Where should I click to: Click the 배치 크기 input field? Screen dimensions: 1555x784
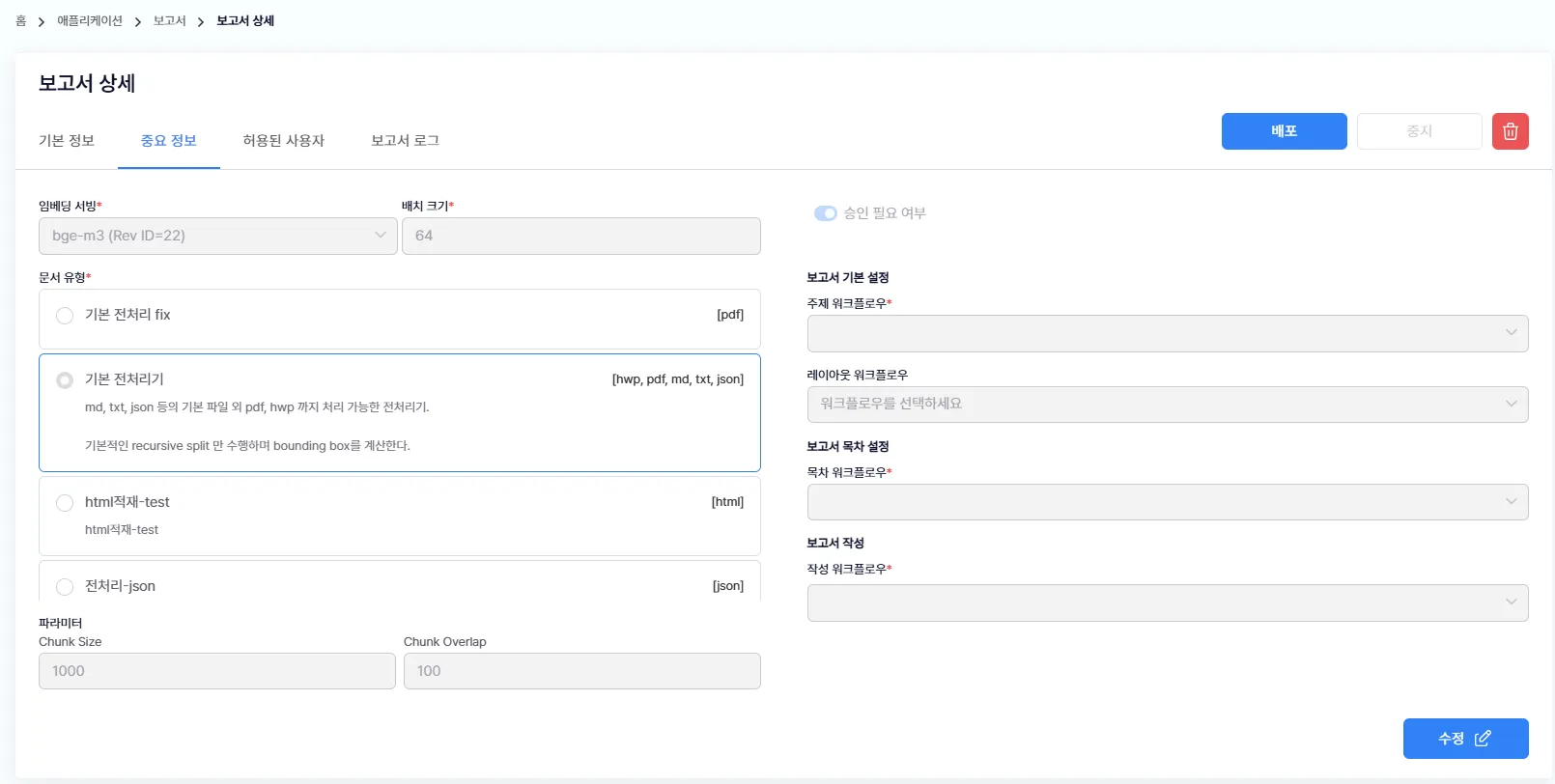coord(580,236)
